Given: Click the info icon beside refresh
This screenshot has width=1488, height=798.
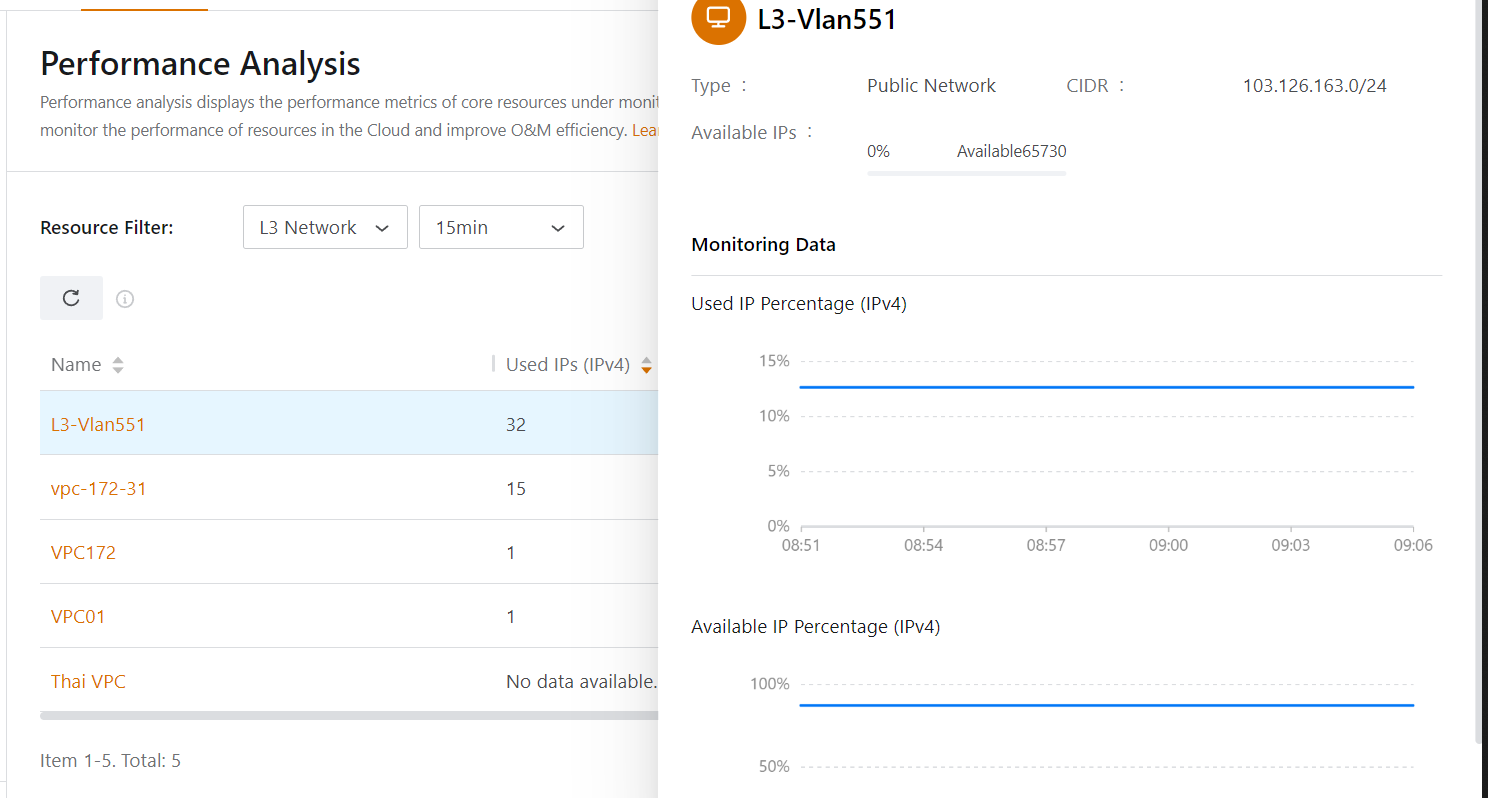Looking at the screenshot, I should 125,299.
